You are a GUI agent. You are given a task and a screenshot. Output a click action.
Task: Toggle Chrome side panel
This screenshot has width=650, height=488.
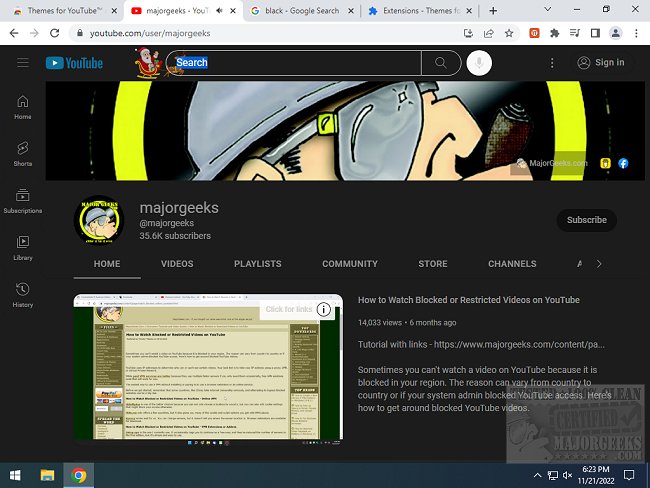[x=595, y=33]
